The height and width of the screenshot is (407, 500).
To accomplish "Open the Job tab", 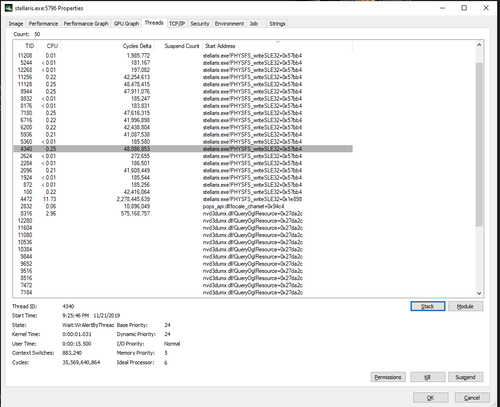I will point(254,24).
